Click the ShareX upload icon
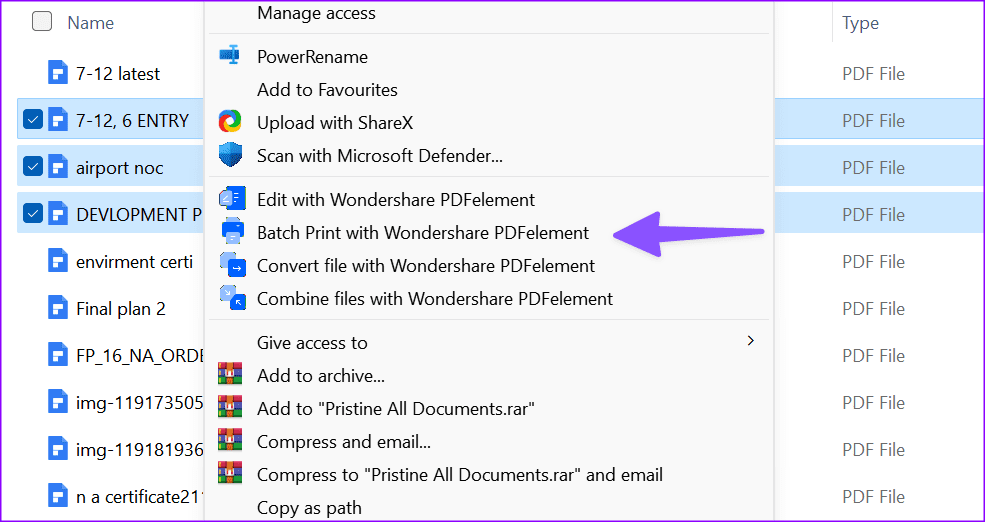The width and height of the screenshot is (985, 522). pos(230,122)
